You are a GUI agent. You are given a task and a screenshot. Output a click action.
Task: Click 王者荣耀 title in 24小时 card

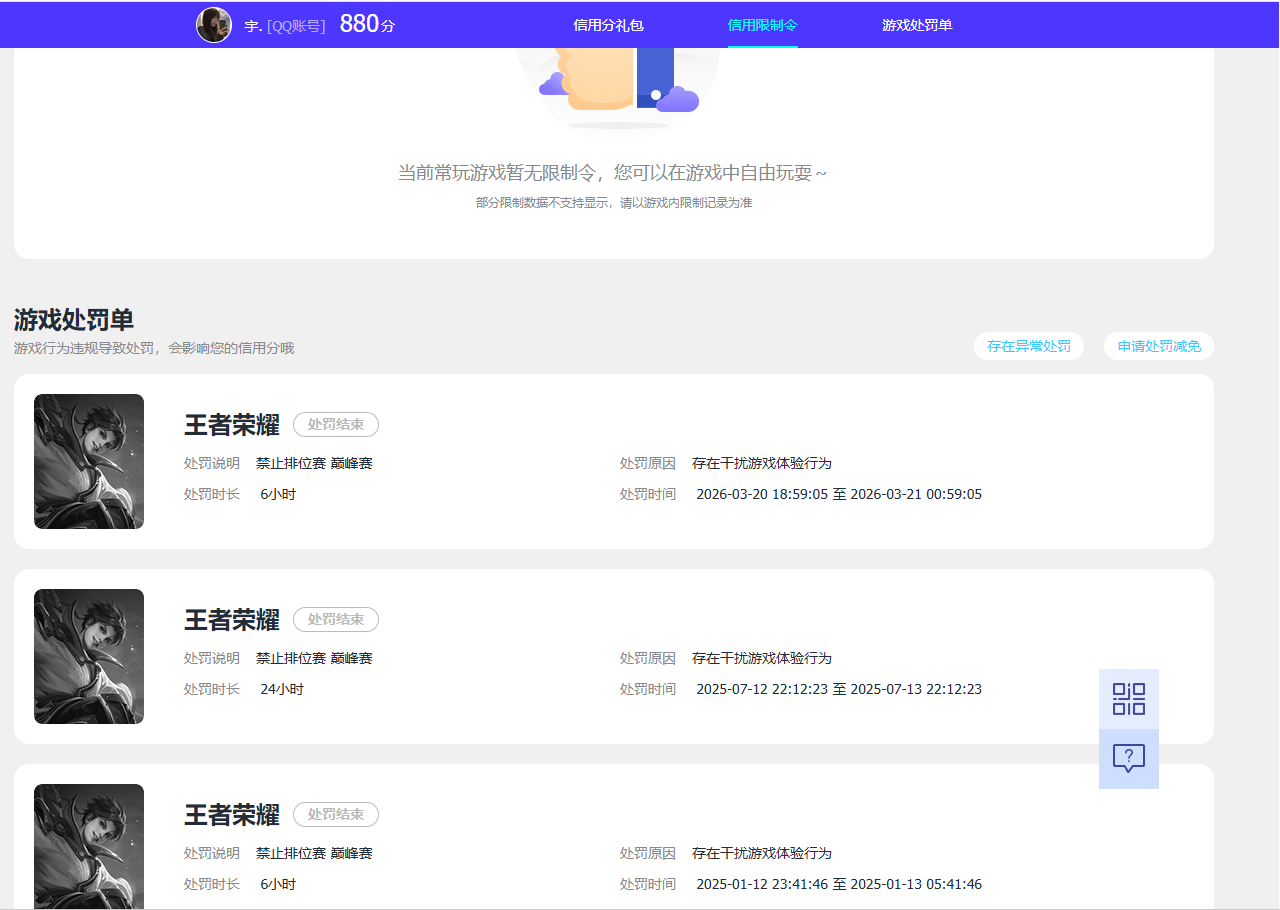point(232,620)
